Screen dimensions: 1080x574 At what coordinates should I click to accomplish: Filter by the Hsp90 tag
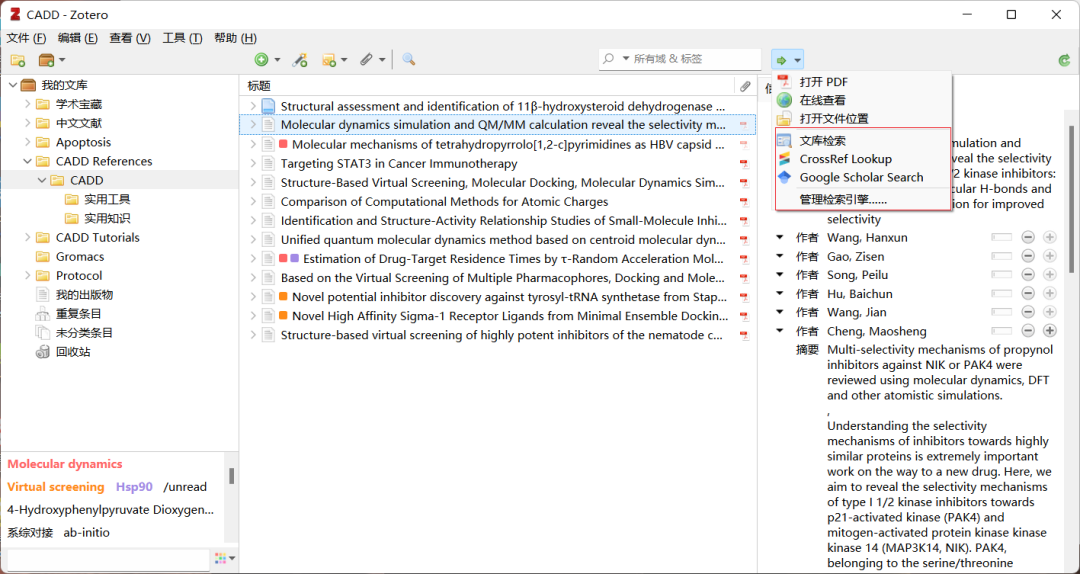134,487
